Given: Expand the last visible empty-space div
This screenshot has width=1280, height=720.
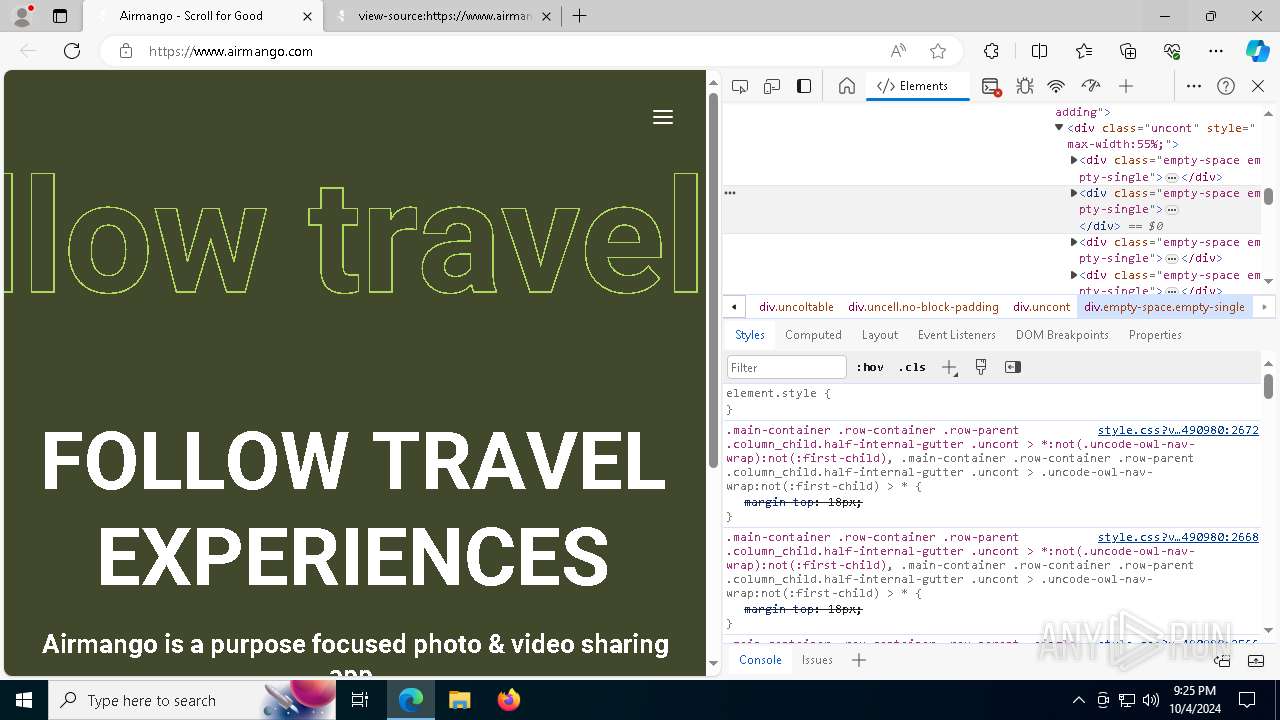Looking at the screenshot, I should pyautogui.click(x=1074, y=275).
